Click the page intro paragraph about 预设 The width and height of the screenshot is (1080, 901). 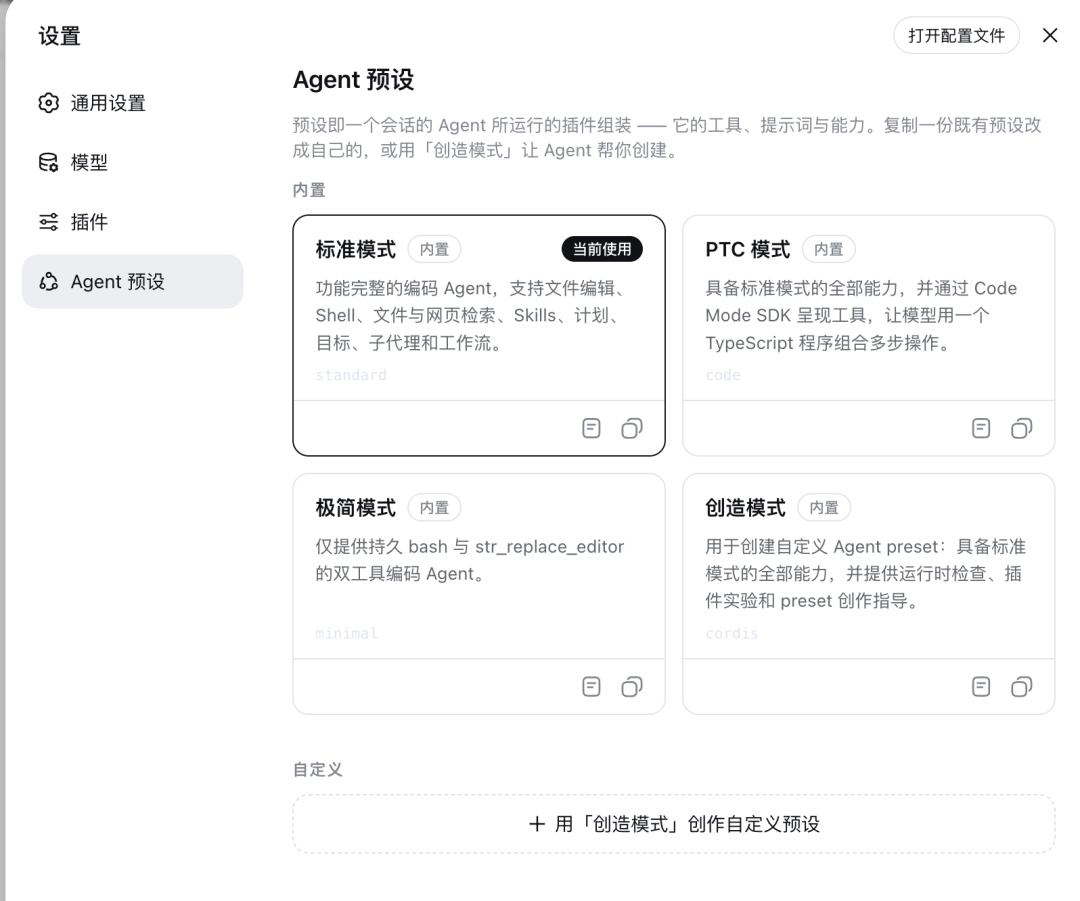(667, 138)
